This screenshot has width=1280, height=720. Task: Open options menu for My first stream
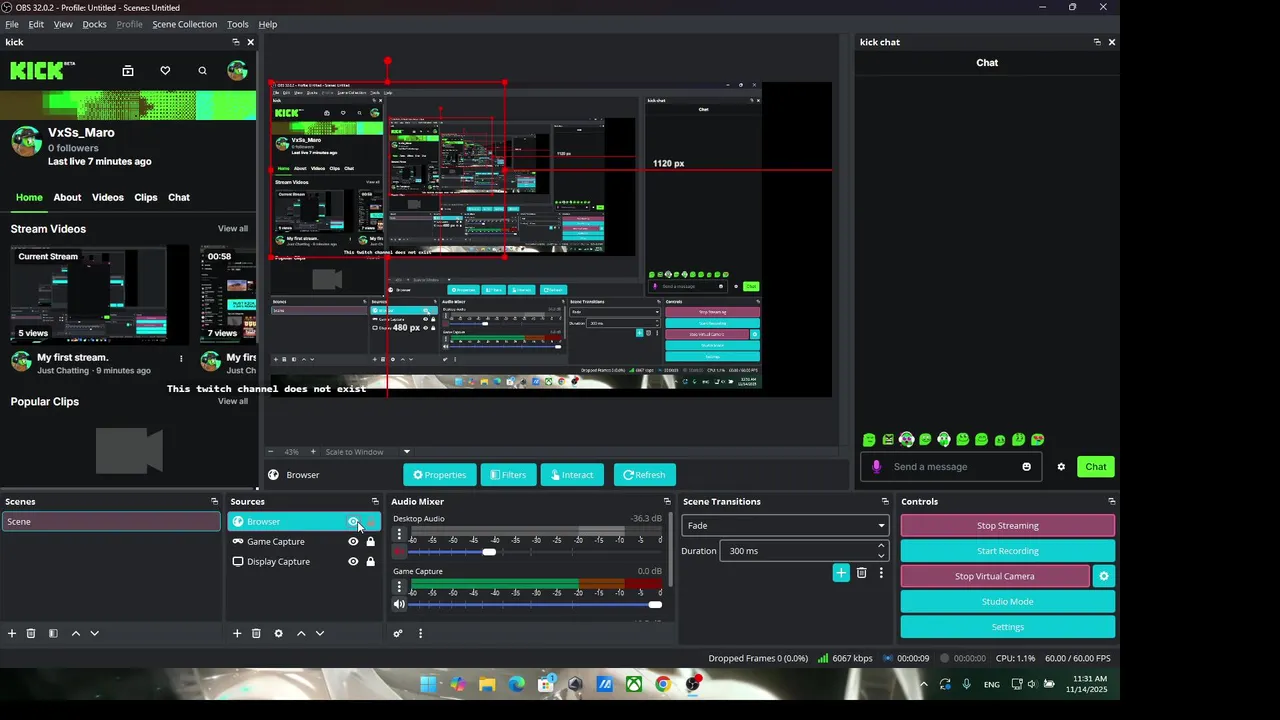pyautogui.click(x=181, y=358)
